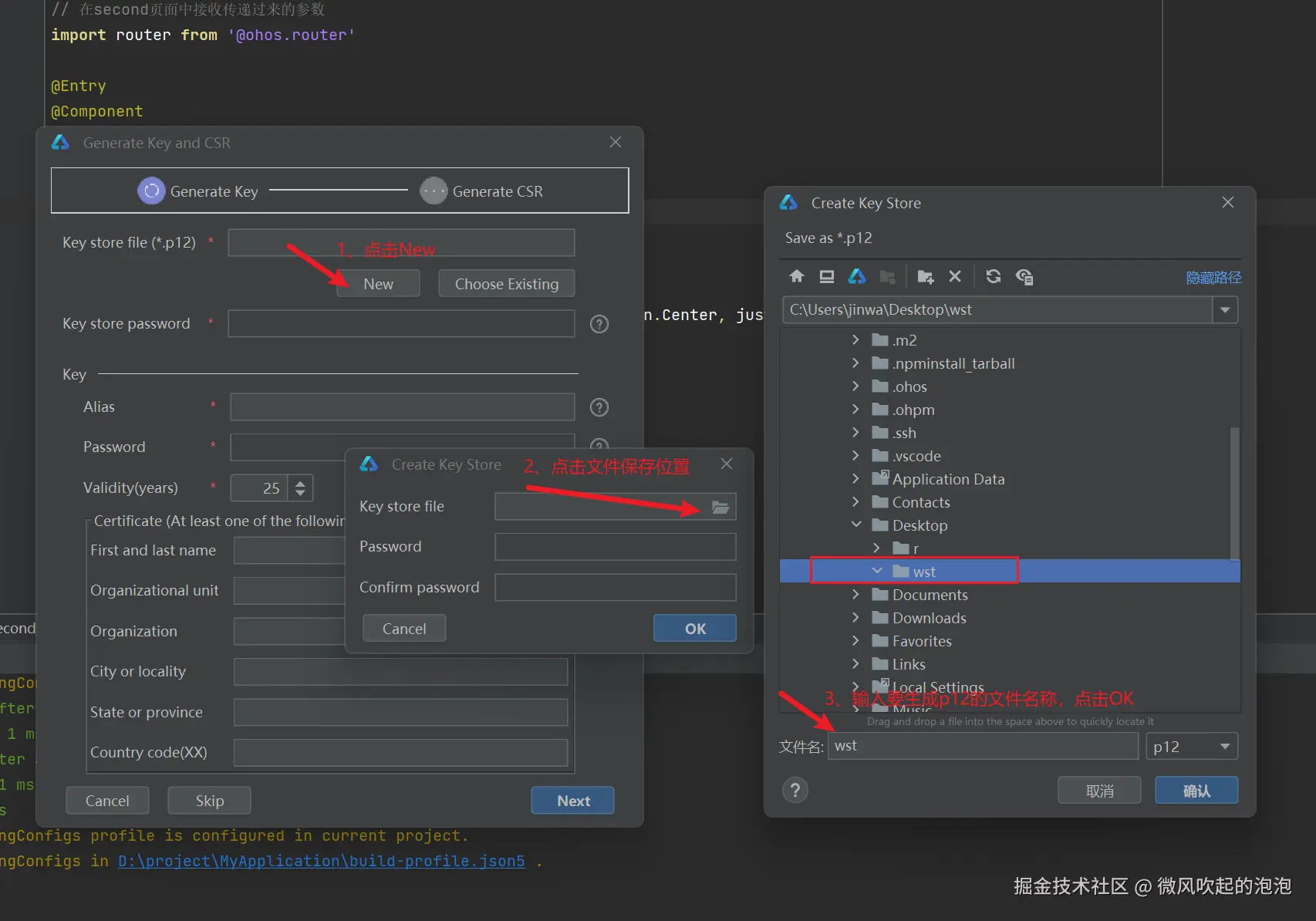The width and height of the screenshot is (1316, 921).
Task: Open the path history dropdown in file chooser
Action: click(1225, 310)
